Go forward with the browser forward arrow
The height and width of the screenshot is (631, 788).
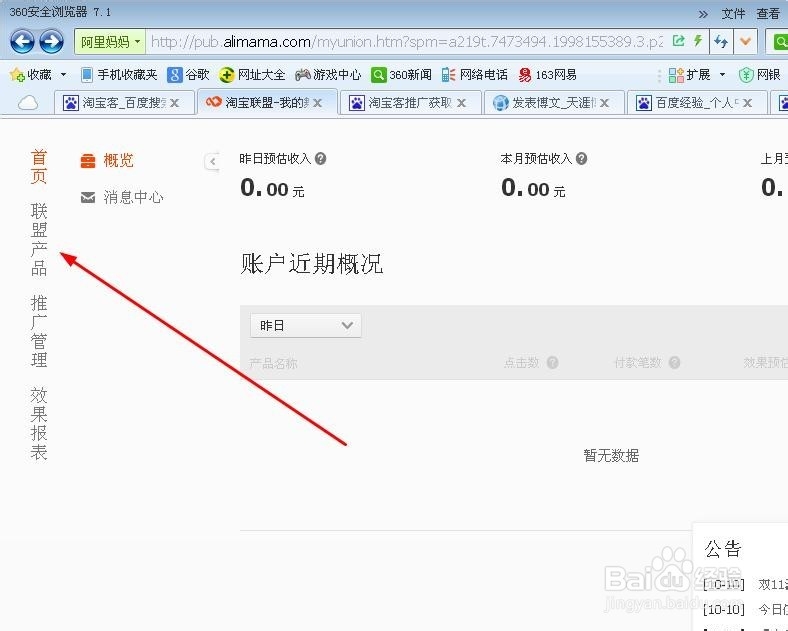51,41
